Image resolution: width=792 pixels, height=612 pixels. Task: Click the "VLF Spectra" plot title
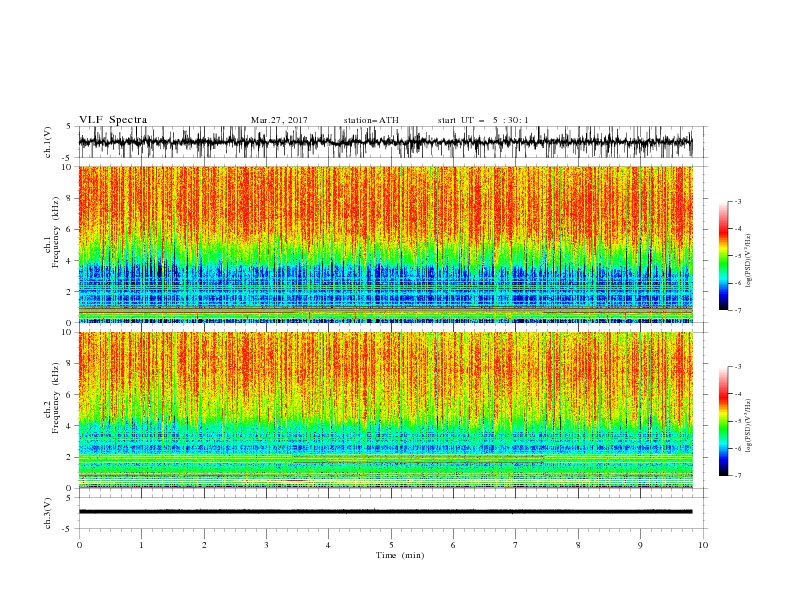113,120
